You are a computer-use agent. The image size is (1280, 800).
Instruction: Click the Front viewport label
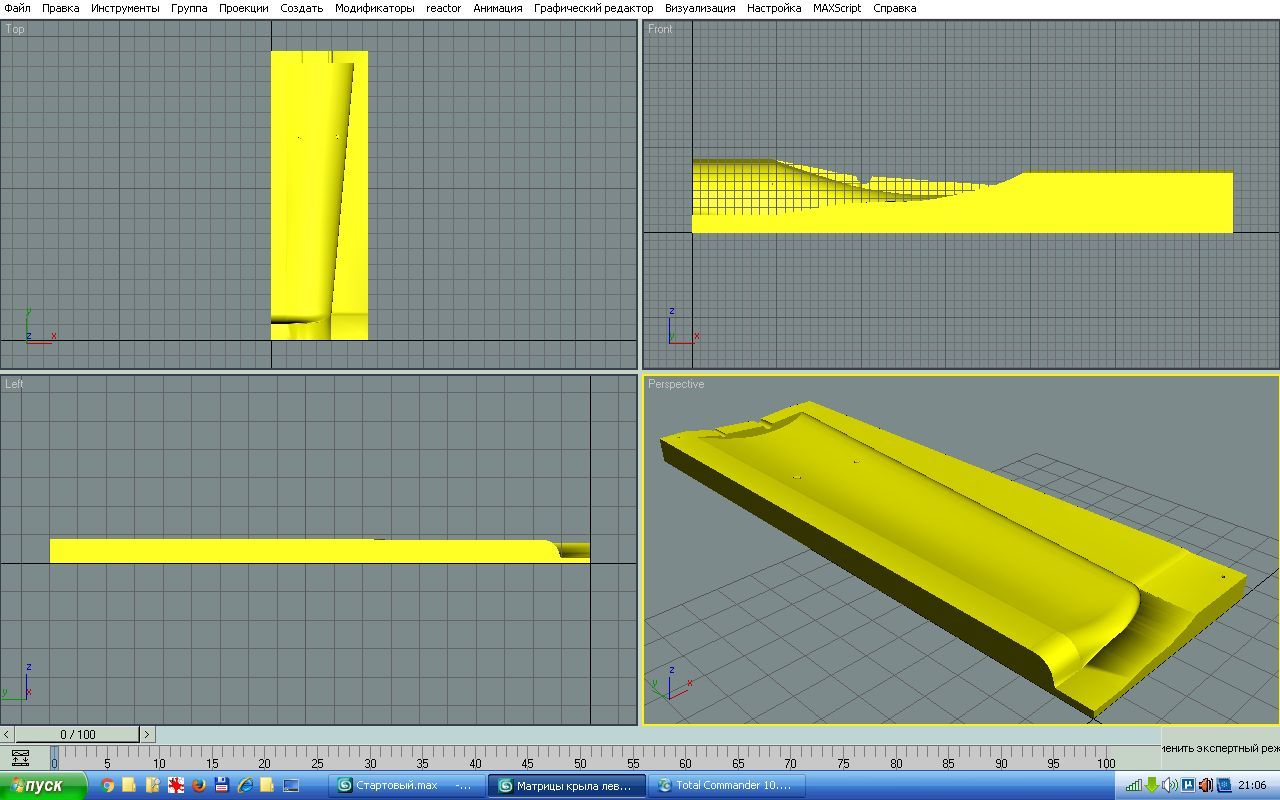tap(660, 29)
